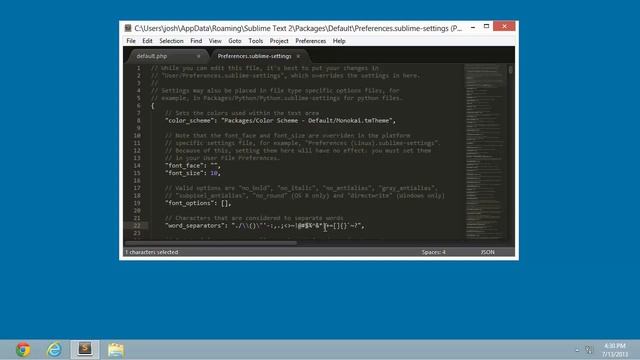Open the Selection menu

tap(171, 41)
